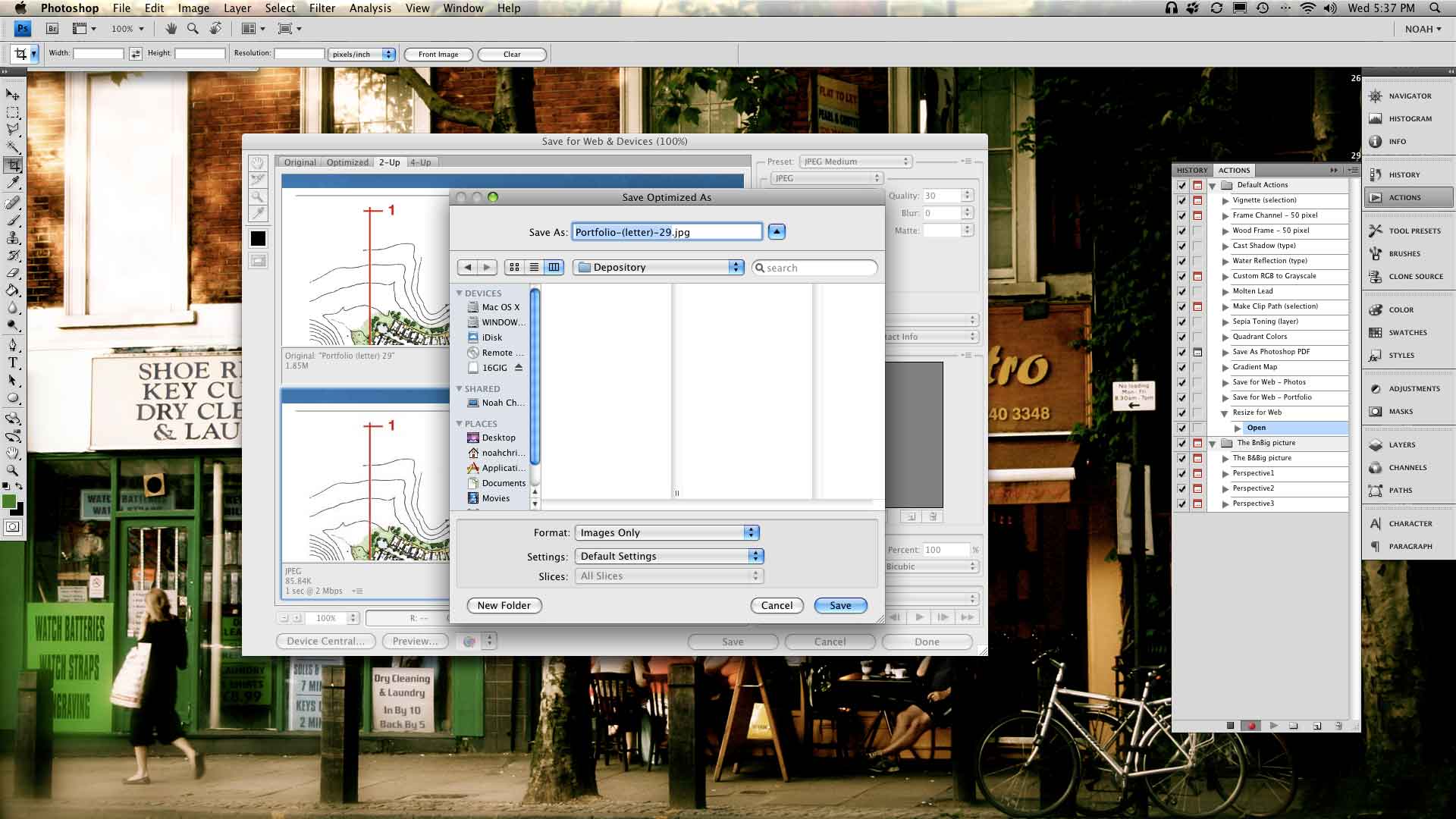Click the Wi-Fi status menu bar icon

click(1307, 8)
